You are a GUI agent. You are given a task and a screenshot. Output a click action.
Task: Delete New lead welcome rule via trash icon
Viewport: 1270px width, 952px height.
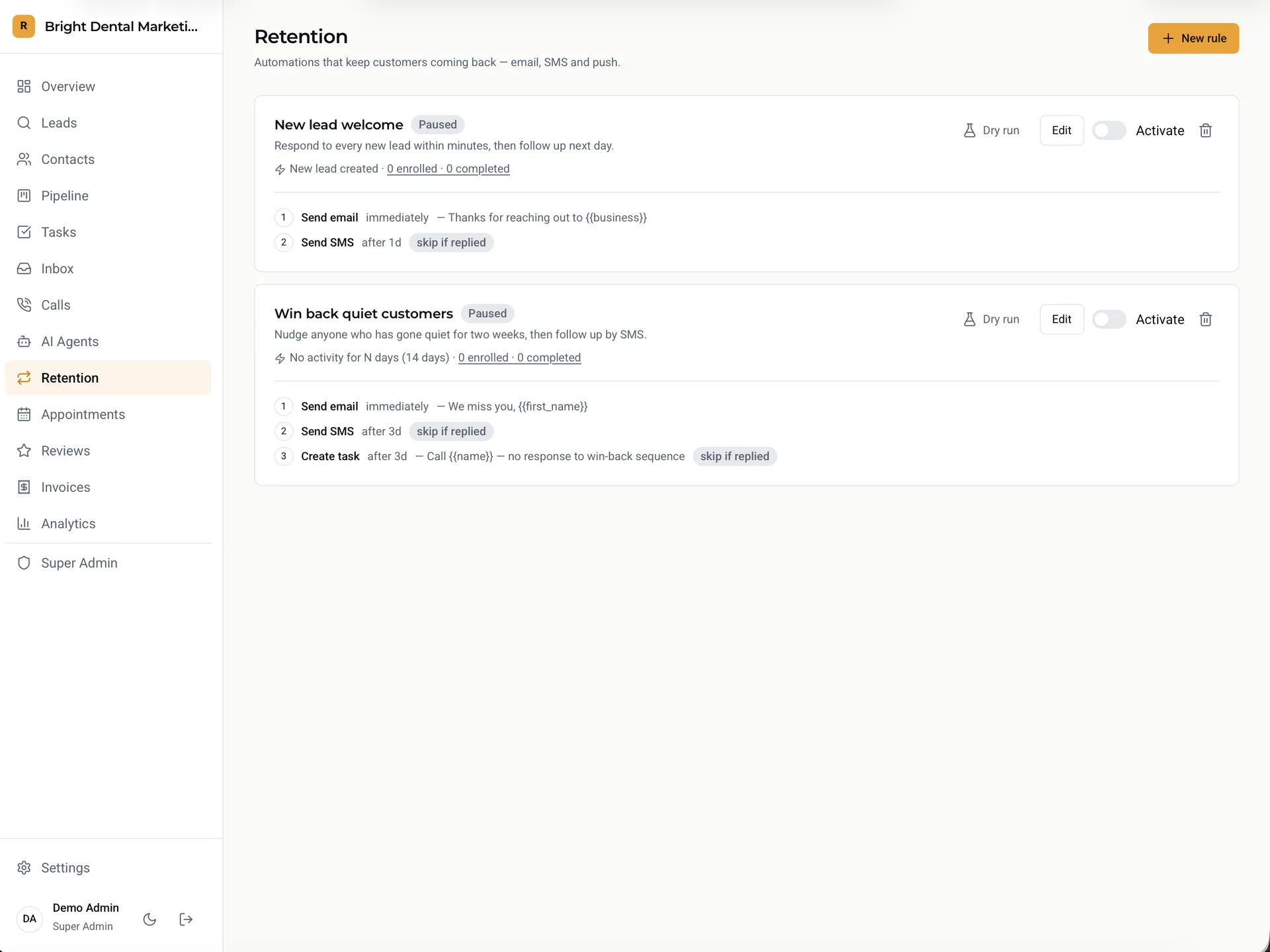click(x=1206, y=130)
